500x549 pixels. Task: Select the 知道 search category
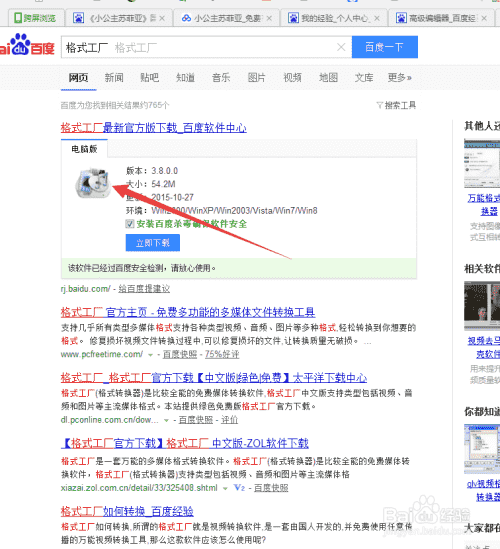pyautogui.click(x=185, y=77)
